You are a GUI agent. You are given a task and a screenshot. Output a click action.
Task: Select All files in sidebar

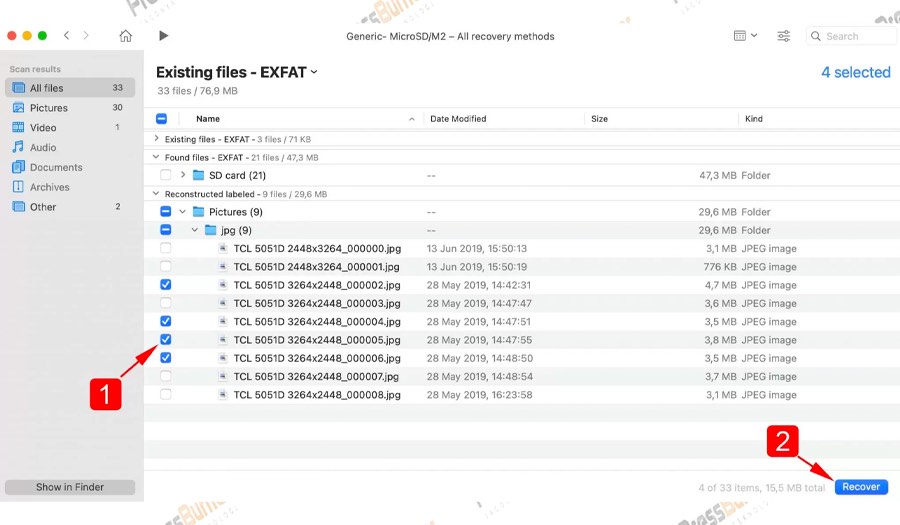(49, 88)
